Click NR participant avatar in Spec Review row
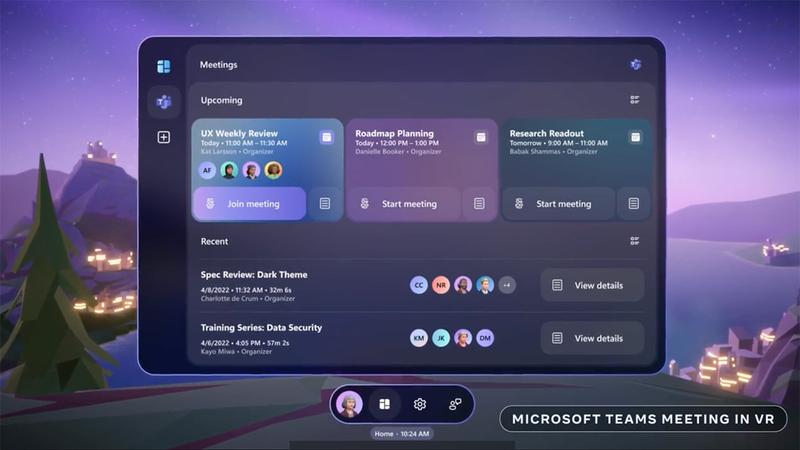The image size is (800, 450). click(441, 285)
